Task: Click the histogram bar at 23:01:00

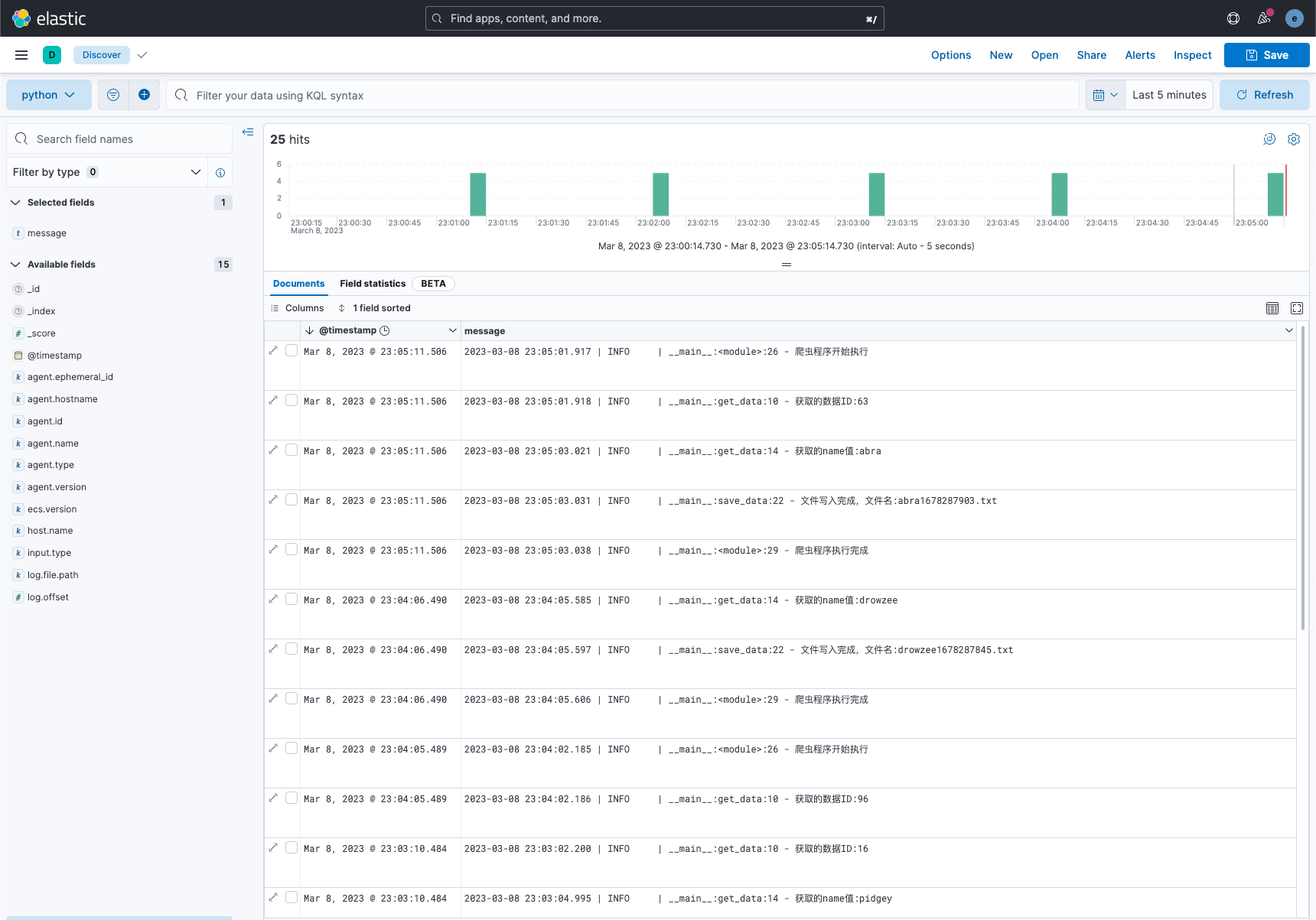Action: 478,194
